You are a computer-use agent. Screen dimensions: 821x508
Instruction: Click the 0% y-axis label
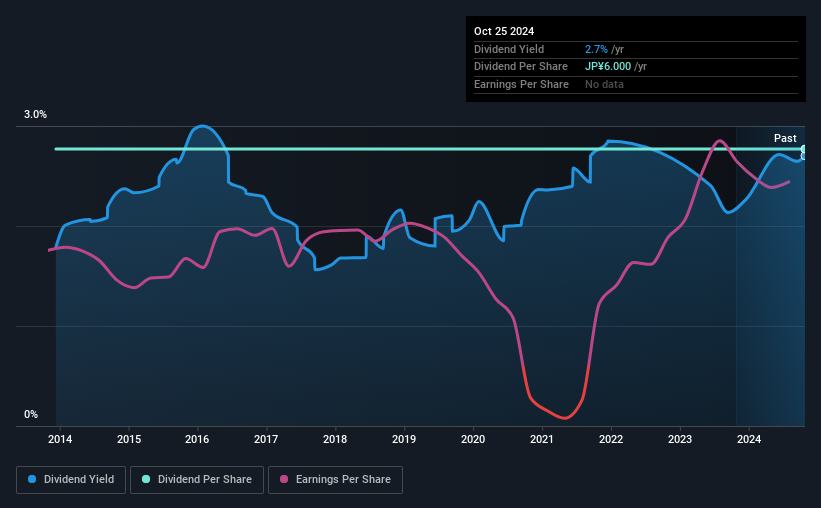31,414
